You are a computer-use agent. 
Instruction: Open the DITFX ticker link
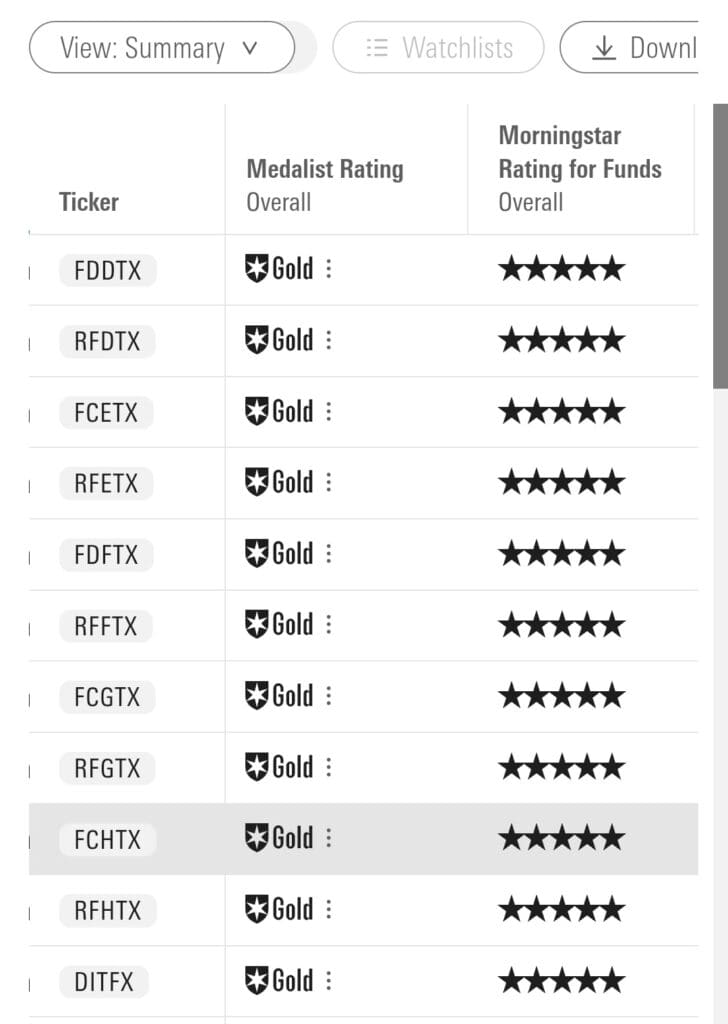click(x=104, y=982)
